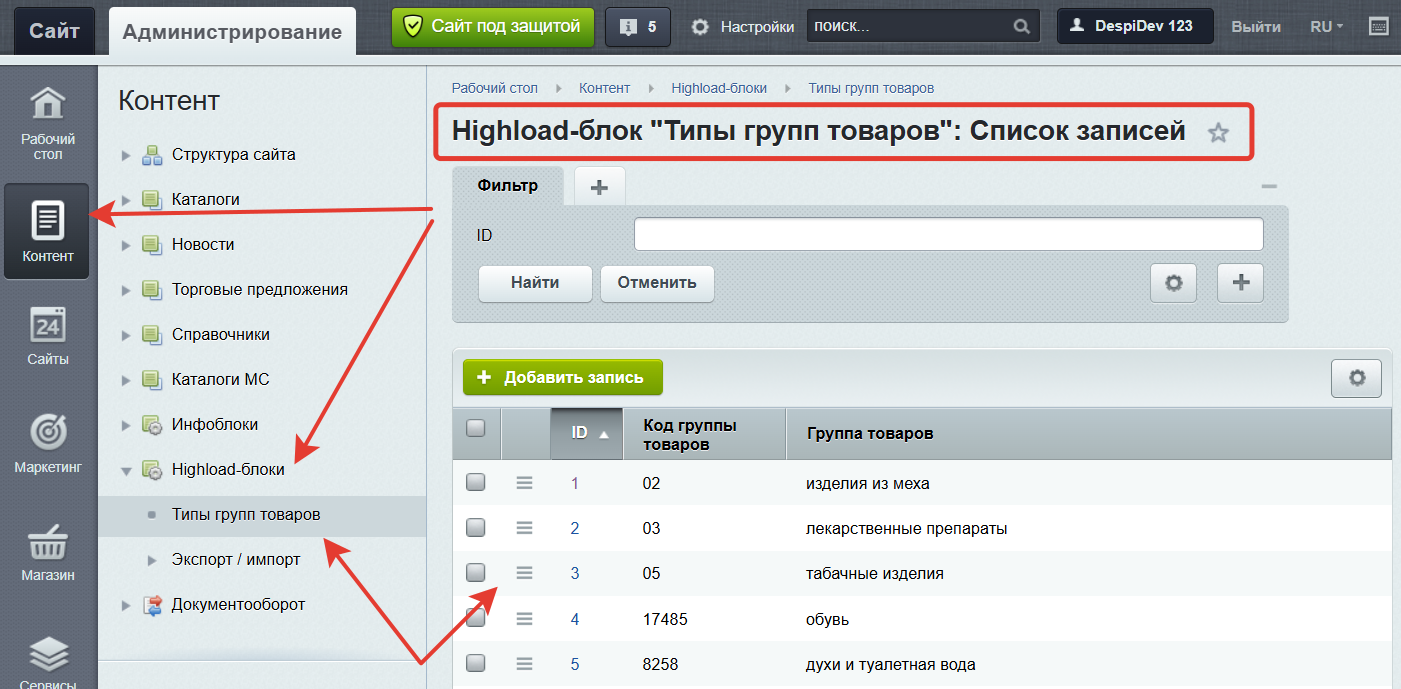This screenshot has width=1401, height=689.
Task: Click the plus button beside the filter gear
Action: pyautogui.click(x=1241, y=283)
